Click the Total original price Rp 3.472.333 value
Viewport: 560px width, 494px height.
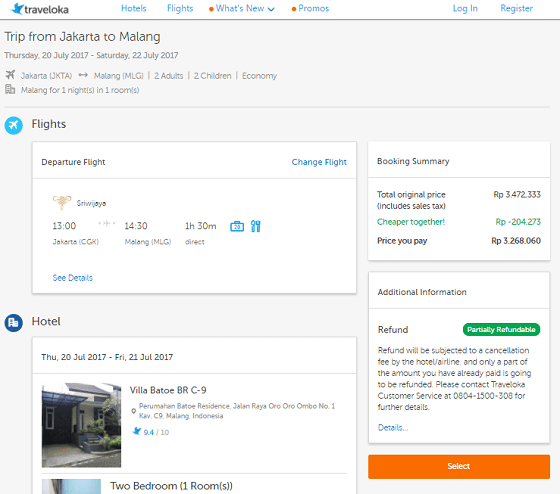[x=517, y=195]
